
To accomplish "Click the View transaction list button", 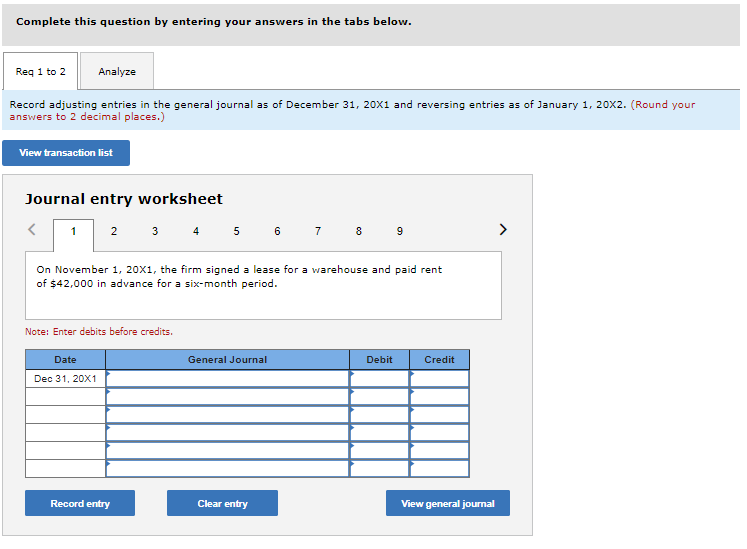I will tap(66, 153).
